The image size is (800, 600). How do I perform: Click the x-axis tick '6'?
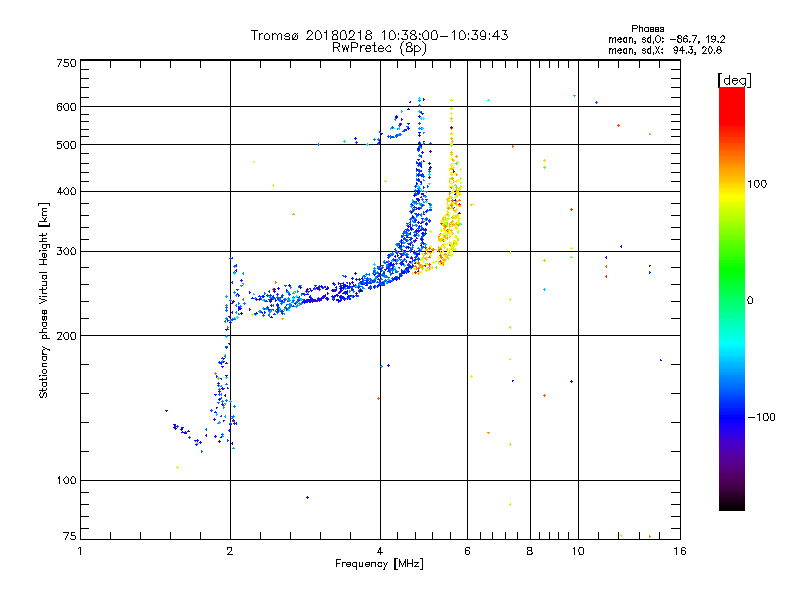(x=467, y=551)
